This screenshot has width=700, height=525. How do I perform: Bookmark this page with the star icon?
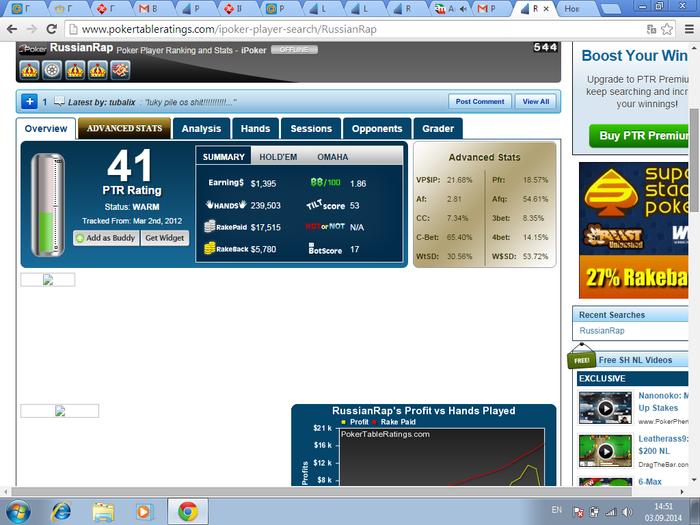(667, 29)
